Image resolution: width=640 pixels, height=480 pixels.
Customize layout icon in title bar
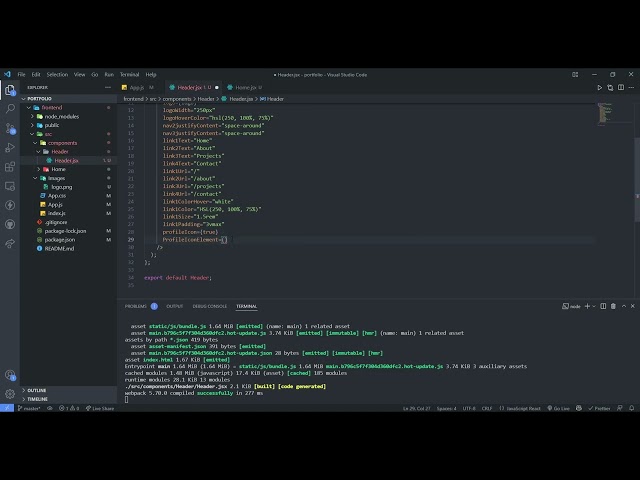[x=575, y=75]
